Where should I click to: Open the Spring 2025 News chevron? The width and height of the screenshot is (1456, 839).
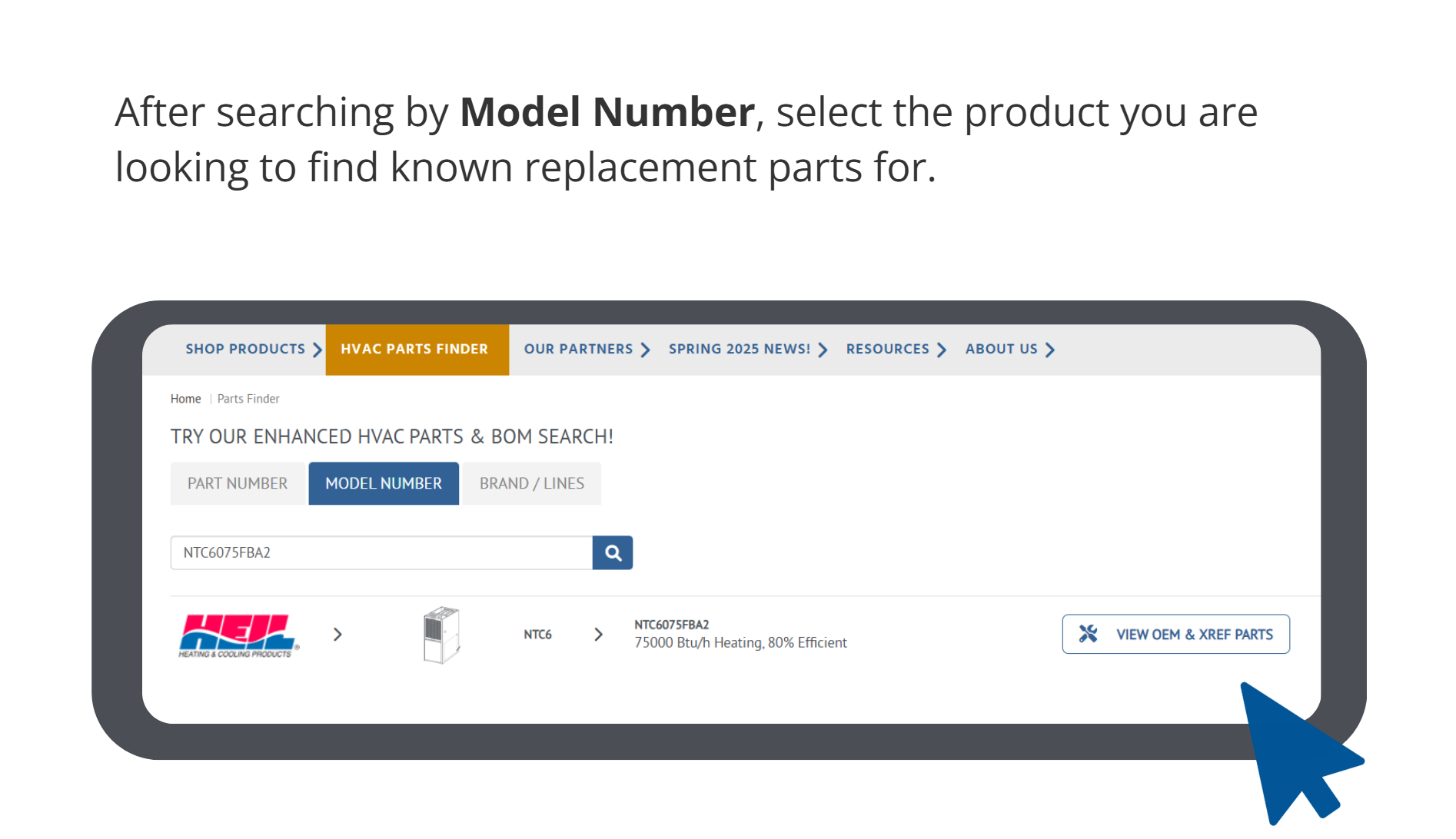[823, 350]
